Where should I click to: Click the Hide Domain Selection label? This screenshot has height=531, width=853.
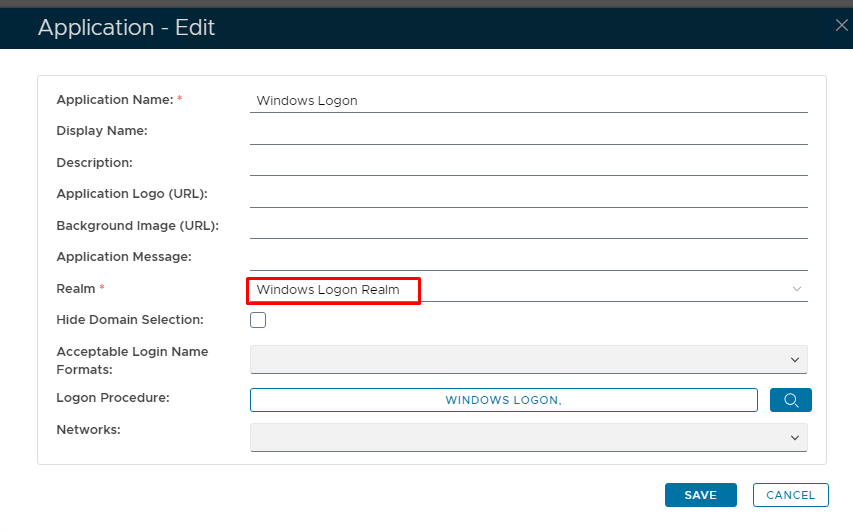[x=130, y=320]
